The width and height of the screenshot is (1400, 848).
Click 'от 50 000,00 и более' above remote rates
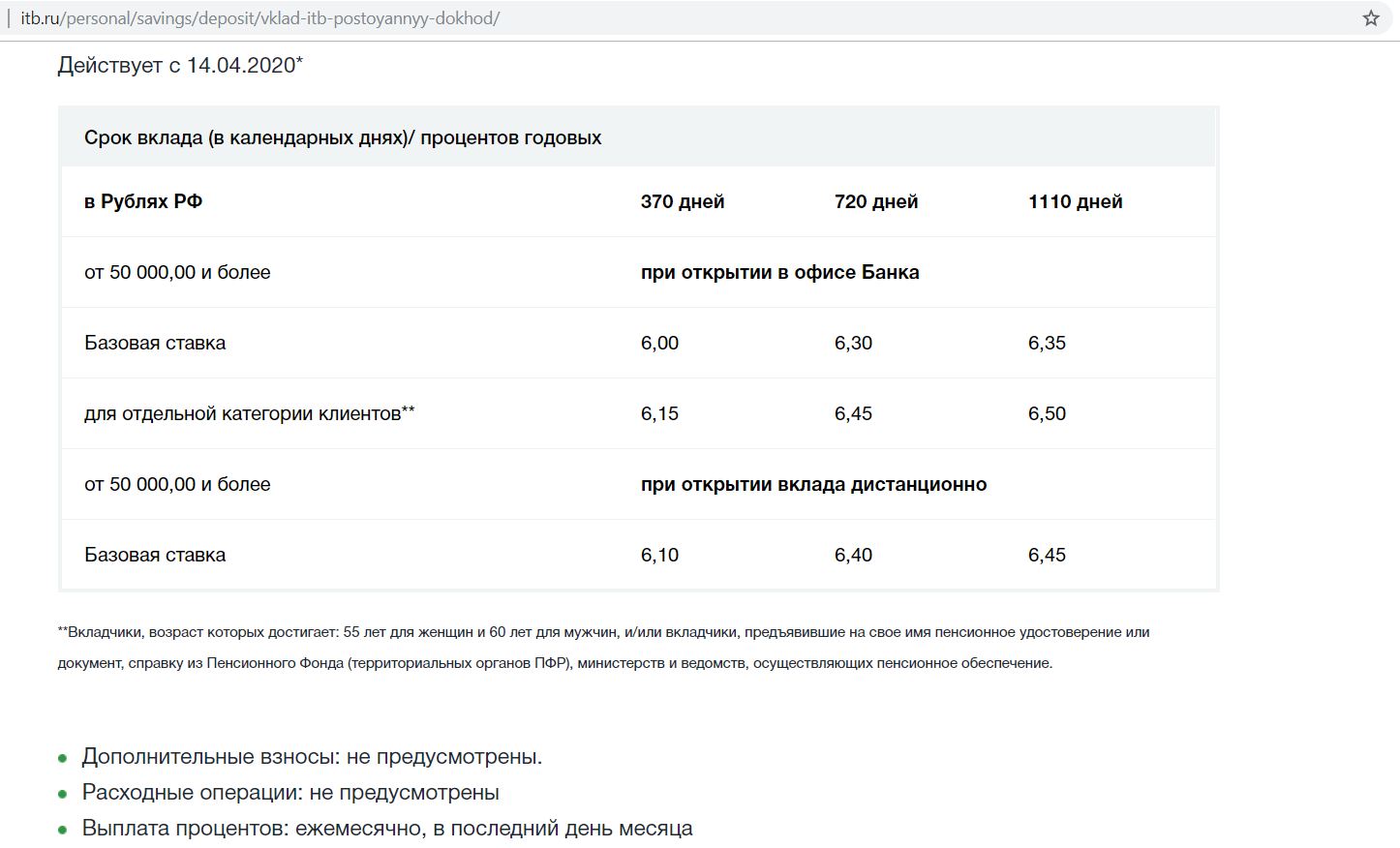pos(177,484)
